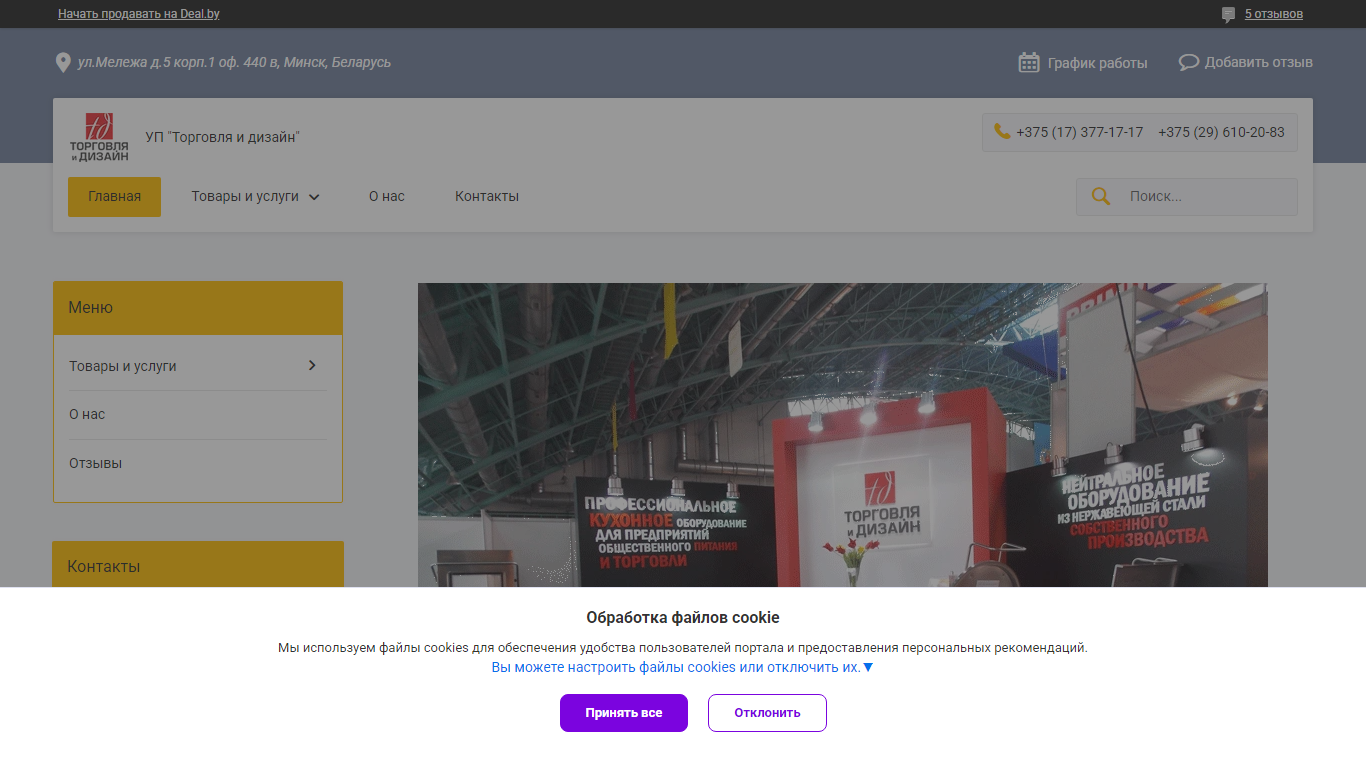The image size is (1366, 768).
Task: Click the Обработка файлов cookie heading
Action: pos(683,617)
